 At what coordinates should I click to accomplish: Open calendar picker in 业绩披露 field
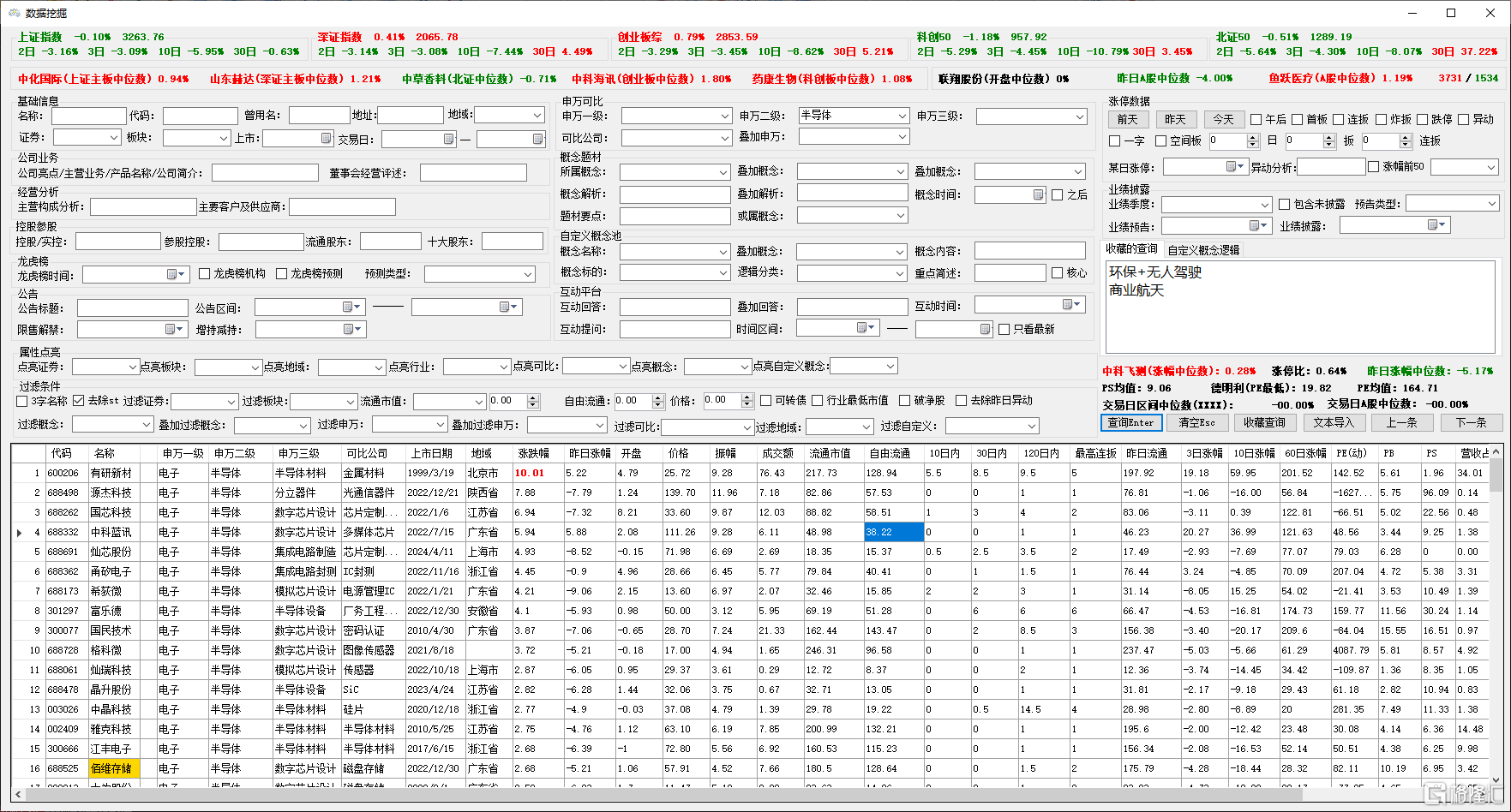[1436, 224]
